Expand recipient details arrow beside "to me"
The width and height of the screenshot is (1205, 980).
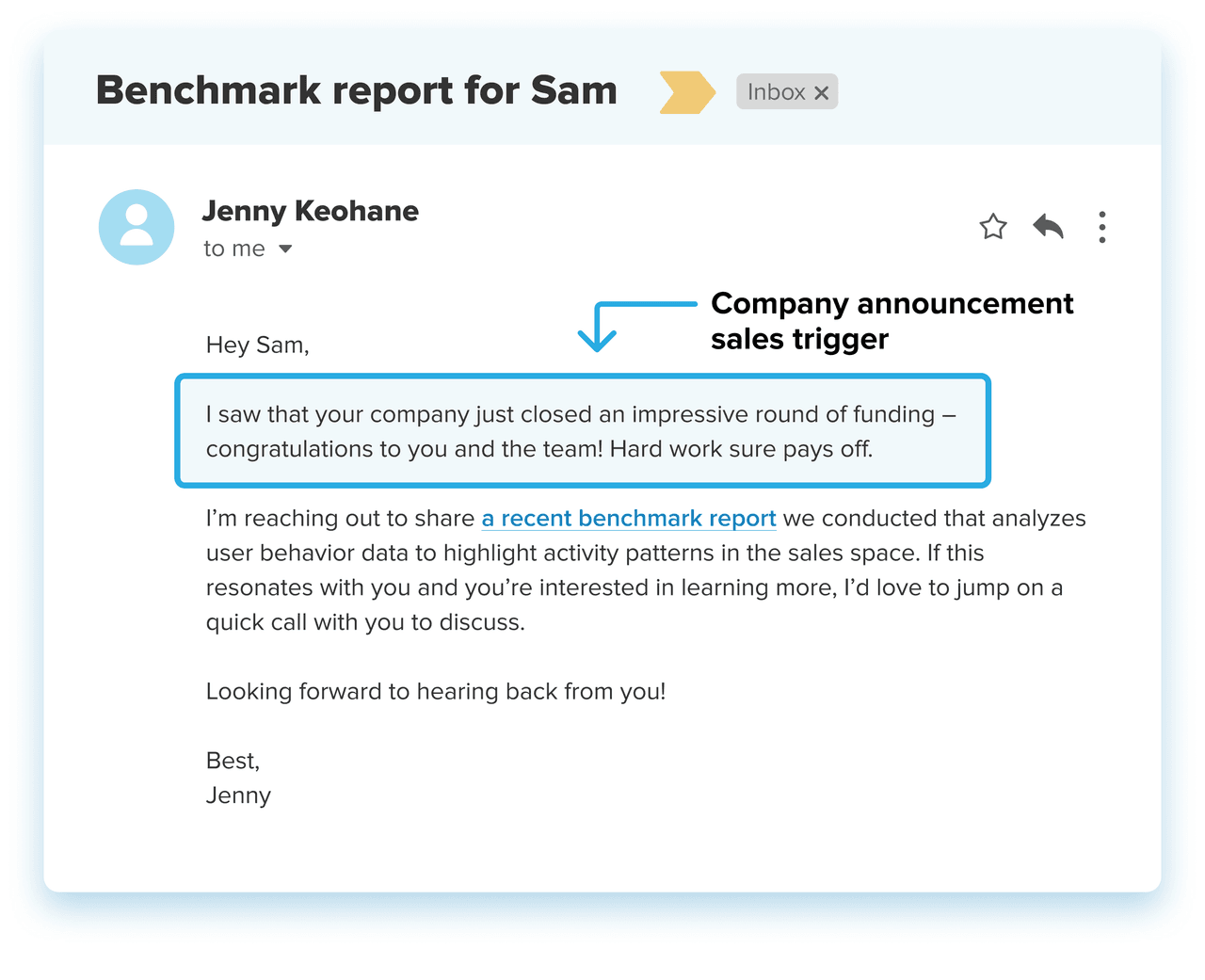(285, 249)
